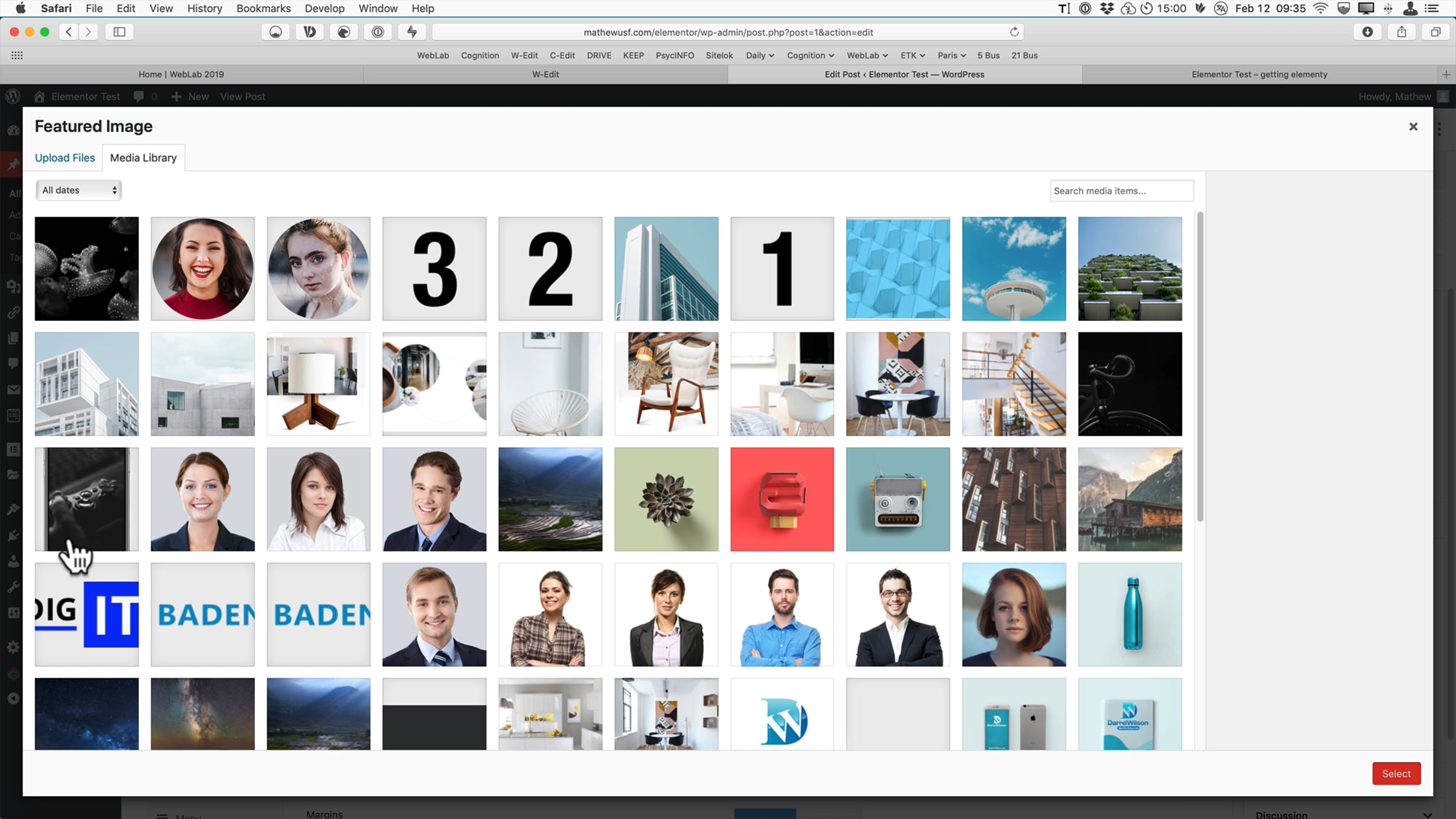Viewport: 1456px width, 819px height.
Task: Click the Dropbox menu bar icon
Action: 1107,8
